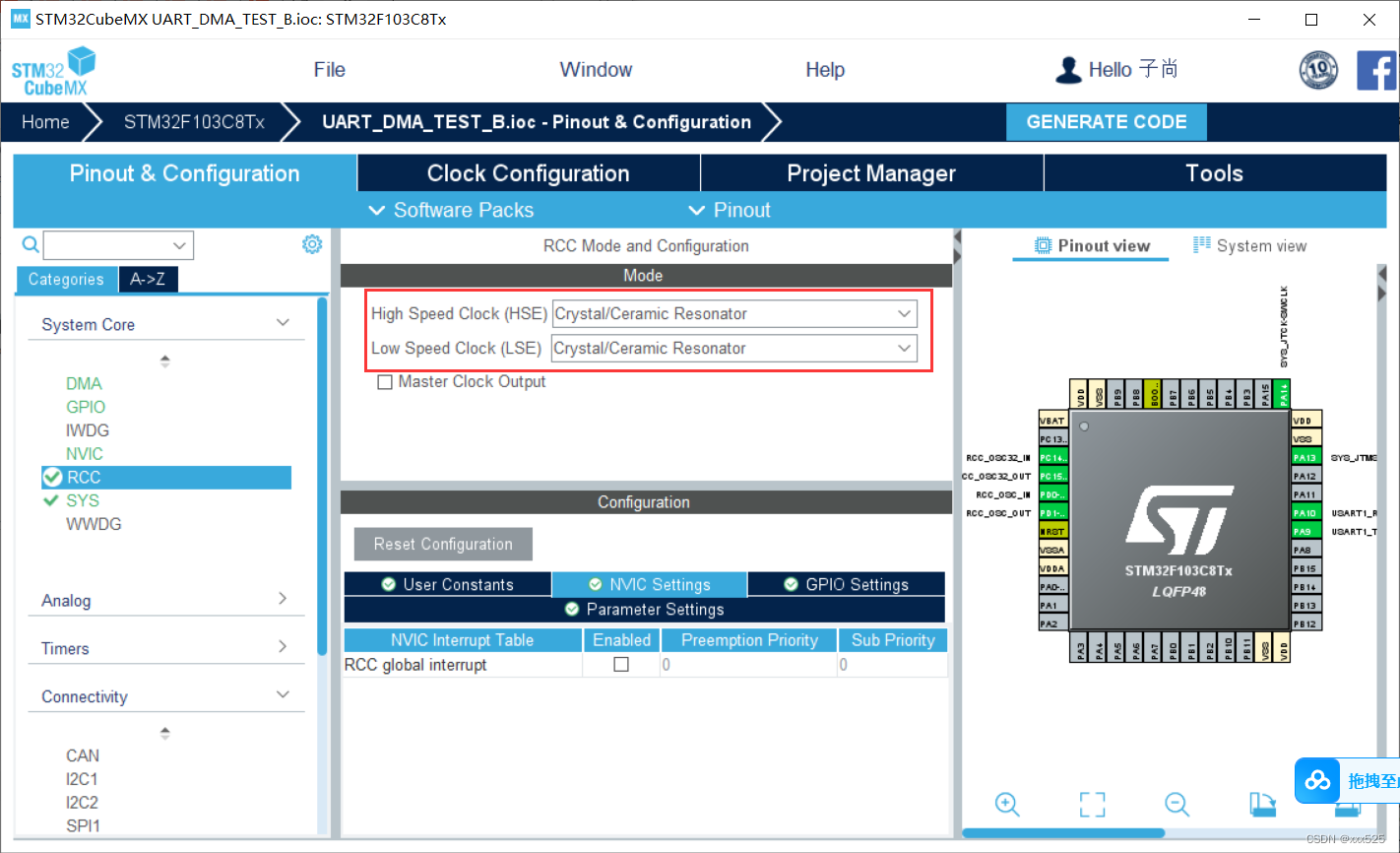Click the Baidu cloud drag widget icon
This screenshot has width=1400, height=853.
[x=1317, y=781]
